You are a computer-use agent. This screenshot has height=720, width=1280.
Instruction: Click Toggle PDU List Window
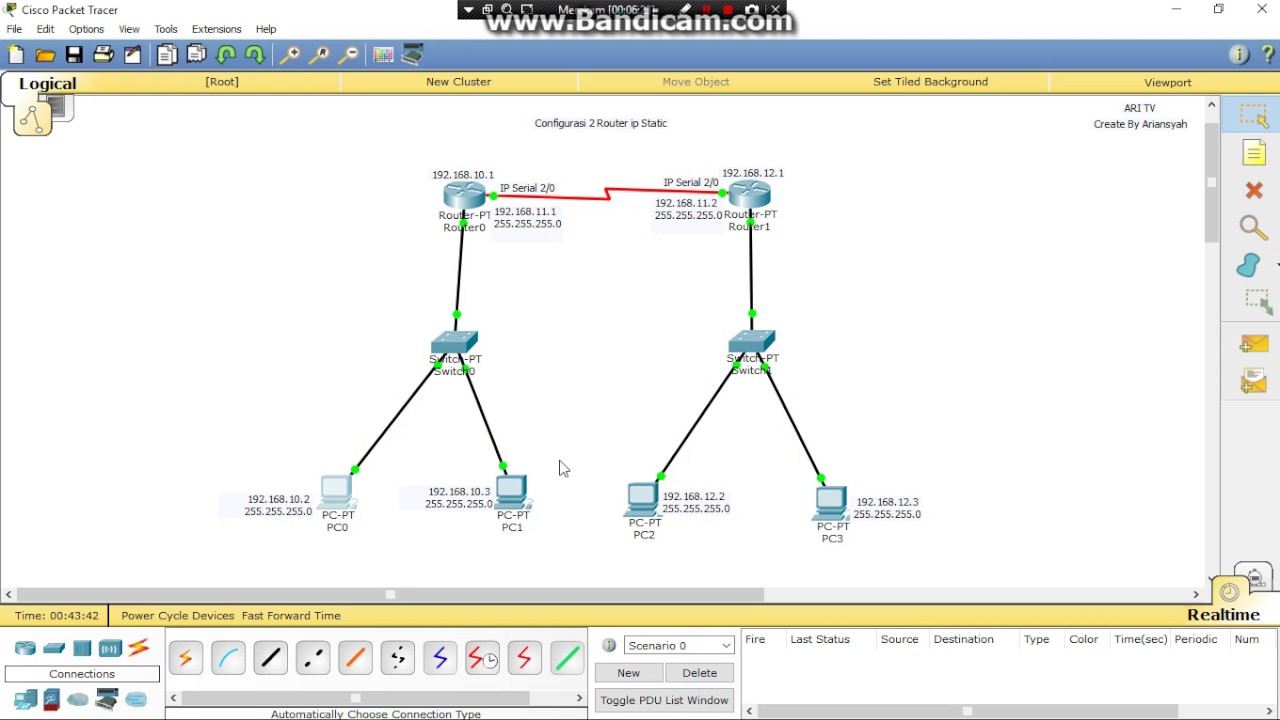pyautogui.click(x=664, y=700)
